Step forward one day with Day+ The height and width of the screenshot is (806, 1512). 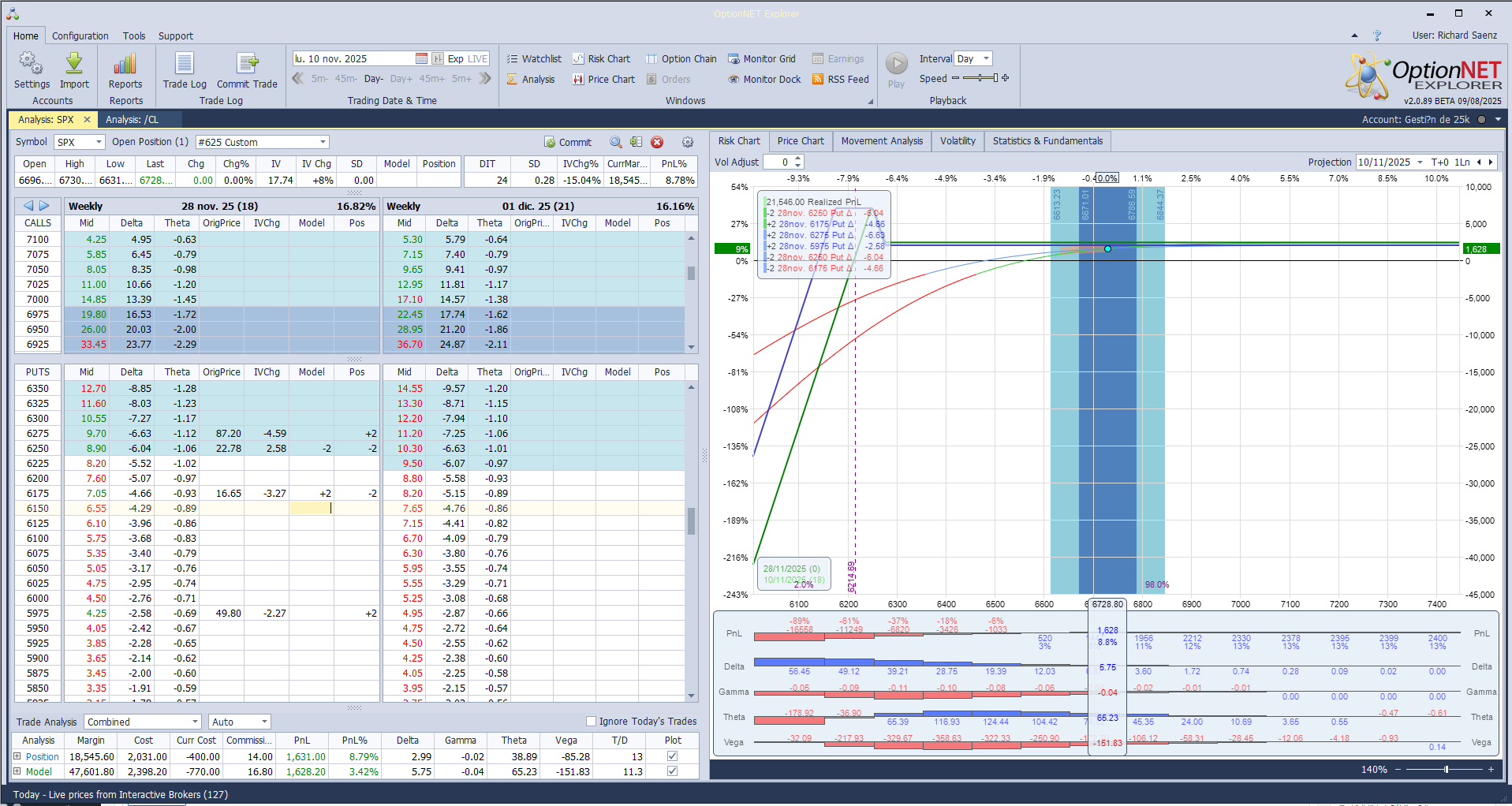click(401, 79)
